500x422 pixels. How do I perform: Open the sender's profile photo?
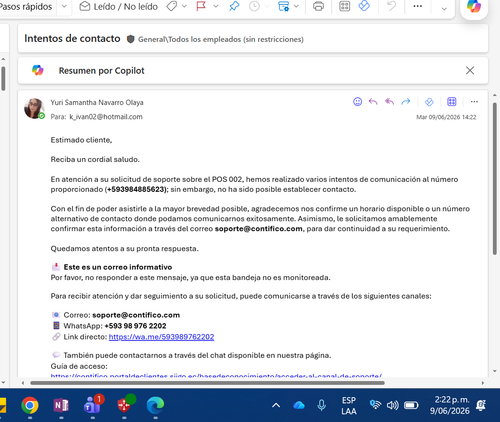click(34, 108)
